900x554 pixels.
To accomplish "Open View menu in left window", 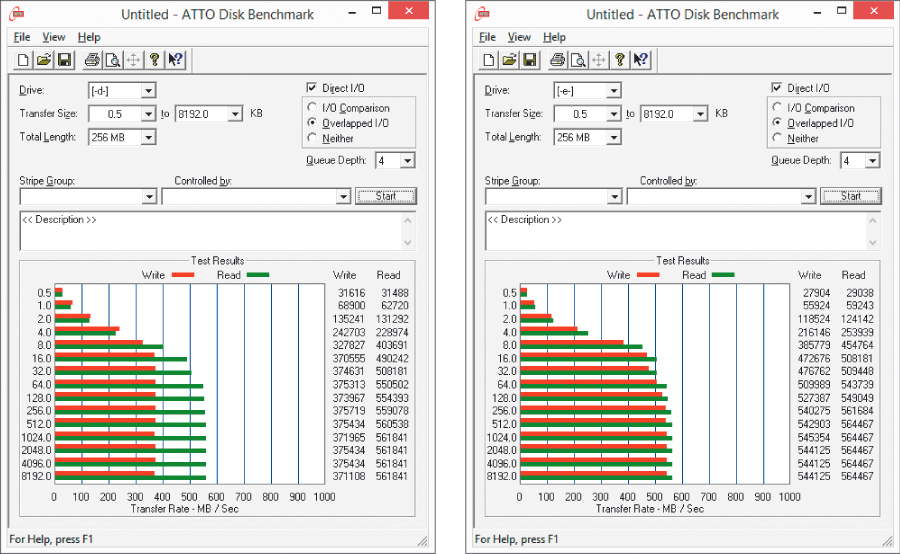I will point(53,37).
